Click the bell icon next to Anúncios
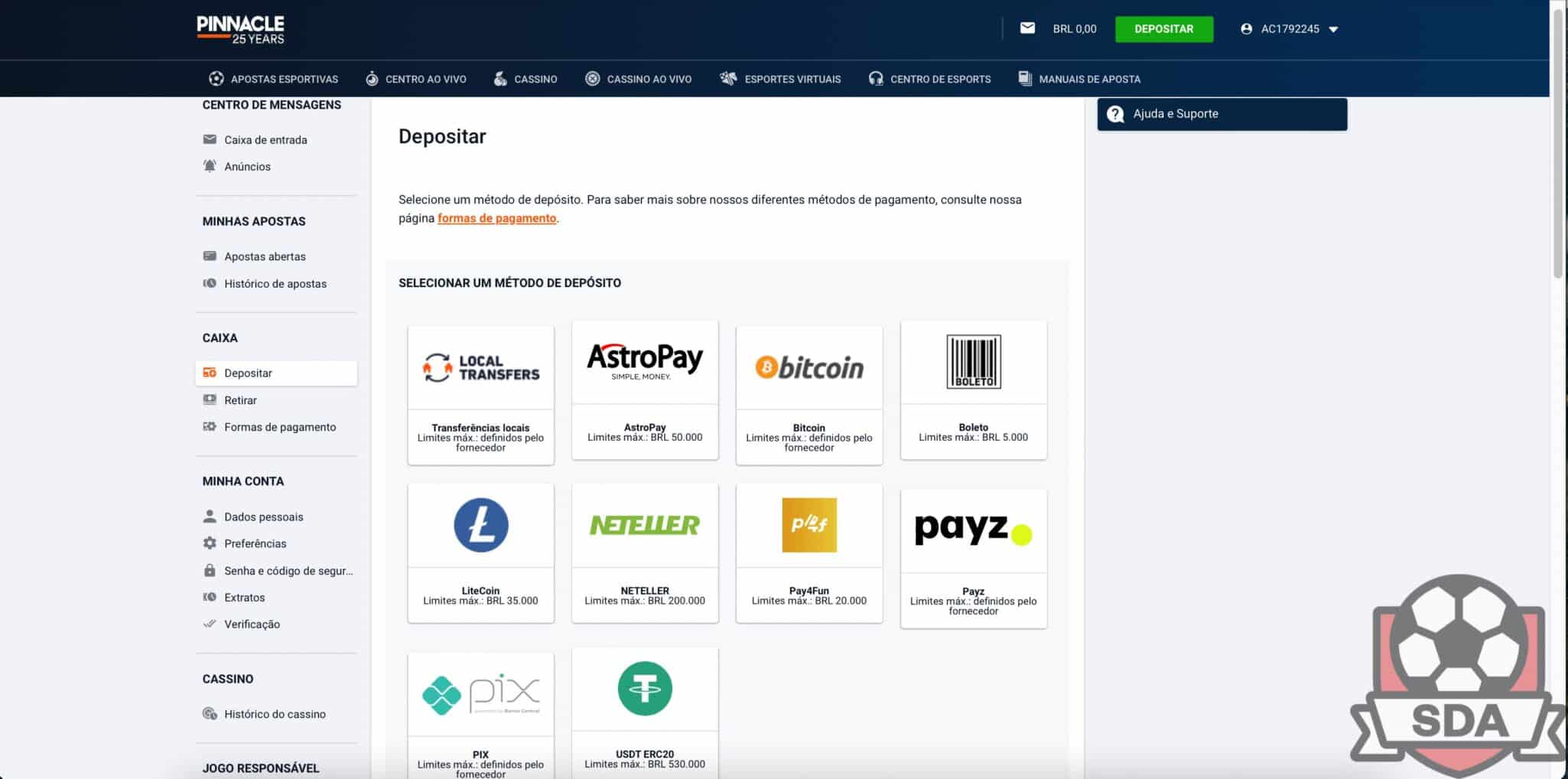This screenshot has width=1568, height=779. click(210, 166)
